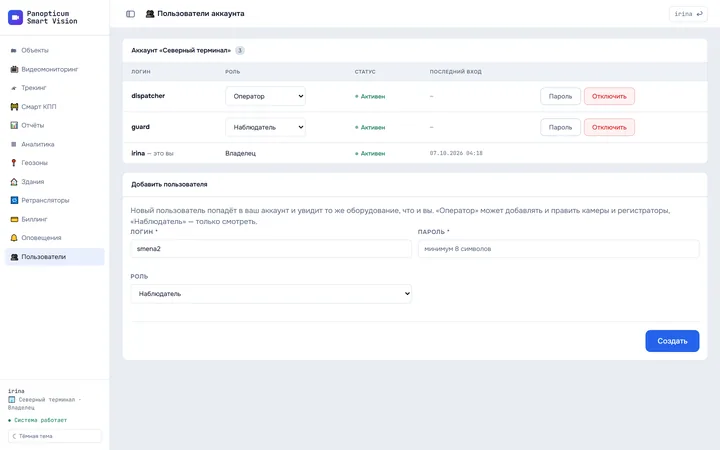720x450 pixels.
Task: Open the Здания section
Action: 55,181
